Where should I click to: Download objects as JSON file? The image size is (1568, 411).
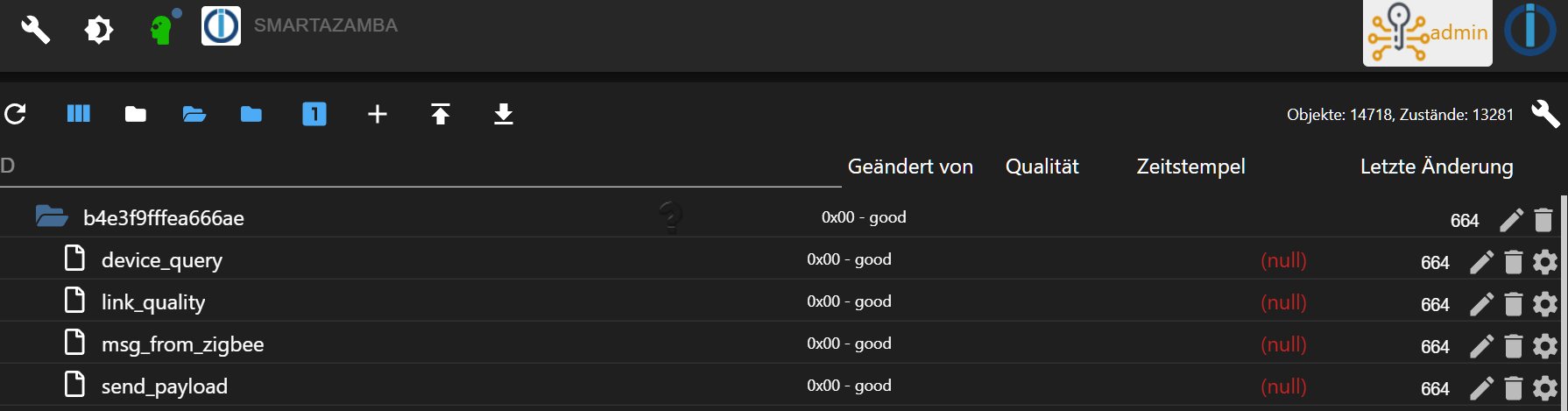tap(504, 114)
